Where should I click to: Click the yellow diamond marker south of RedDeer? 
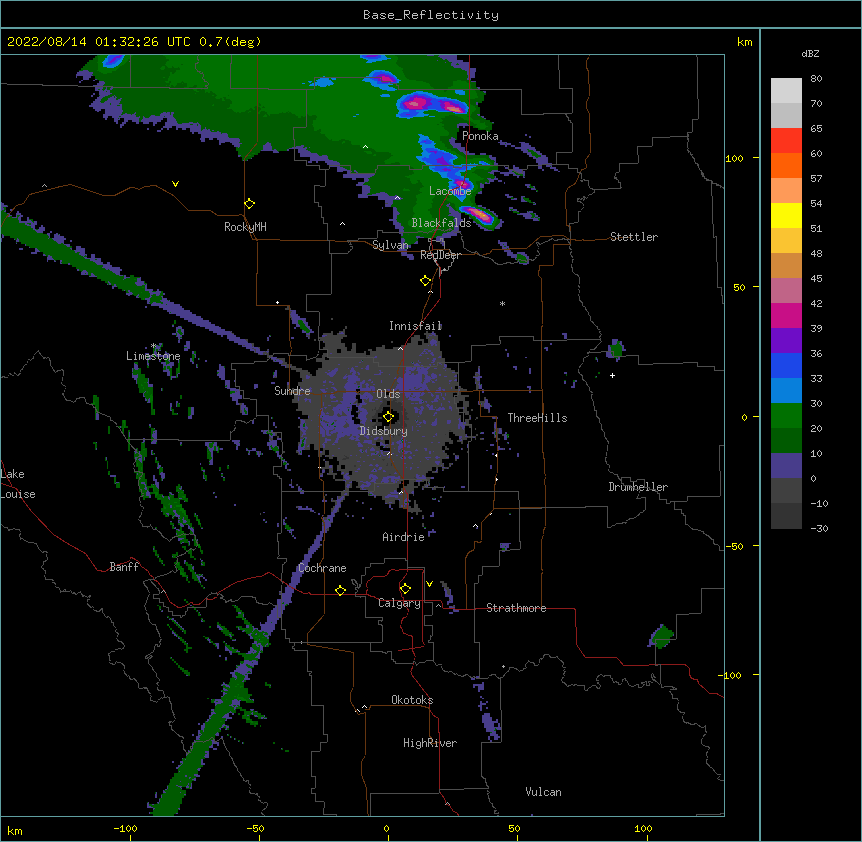click(x=426, y=281)
